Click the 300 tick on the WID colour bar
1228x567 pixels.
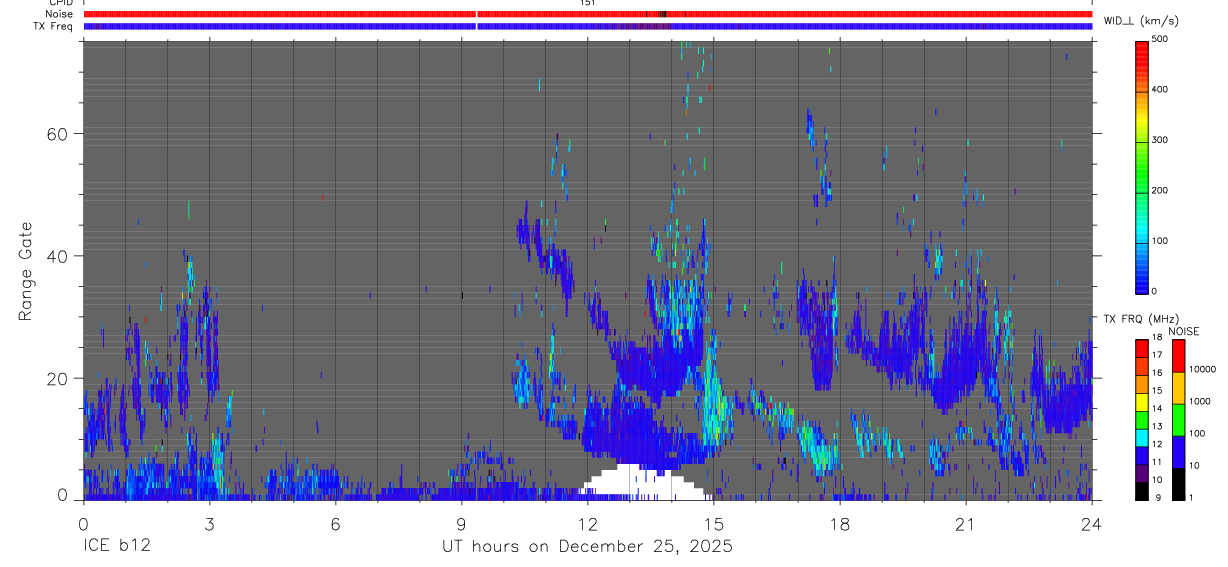(x=1160, y=140)
